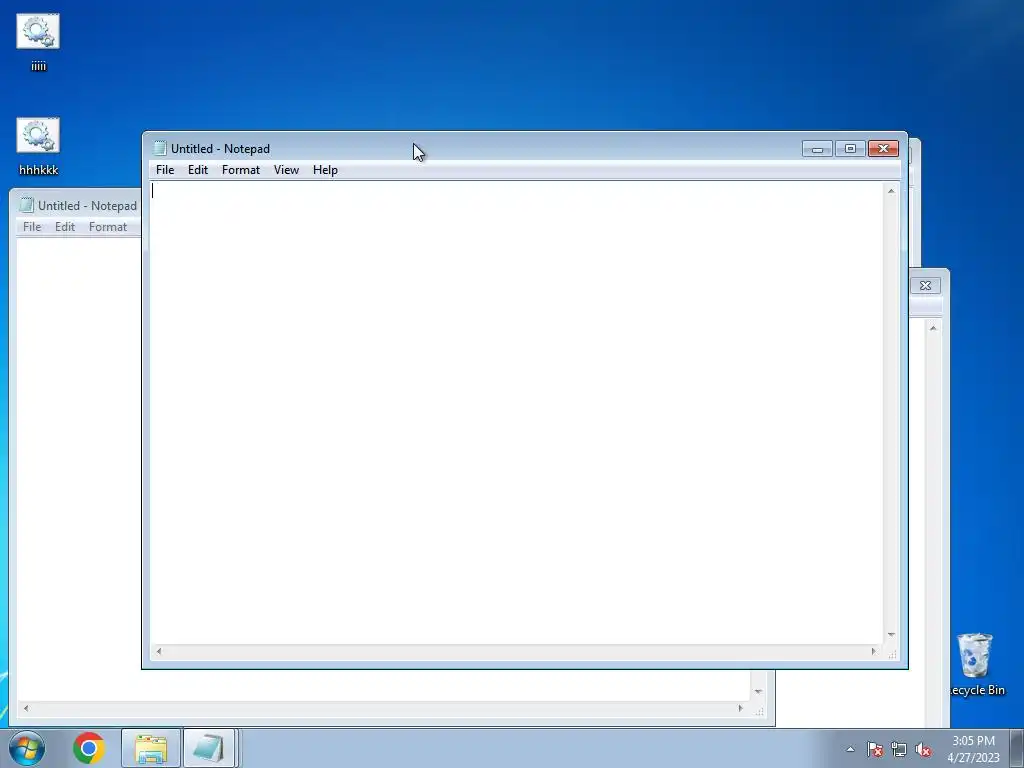Open View menu in front Notepad
Image resolution: width=1024 pixels, height=768 pixels.
coord(286,170)
